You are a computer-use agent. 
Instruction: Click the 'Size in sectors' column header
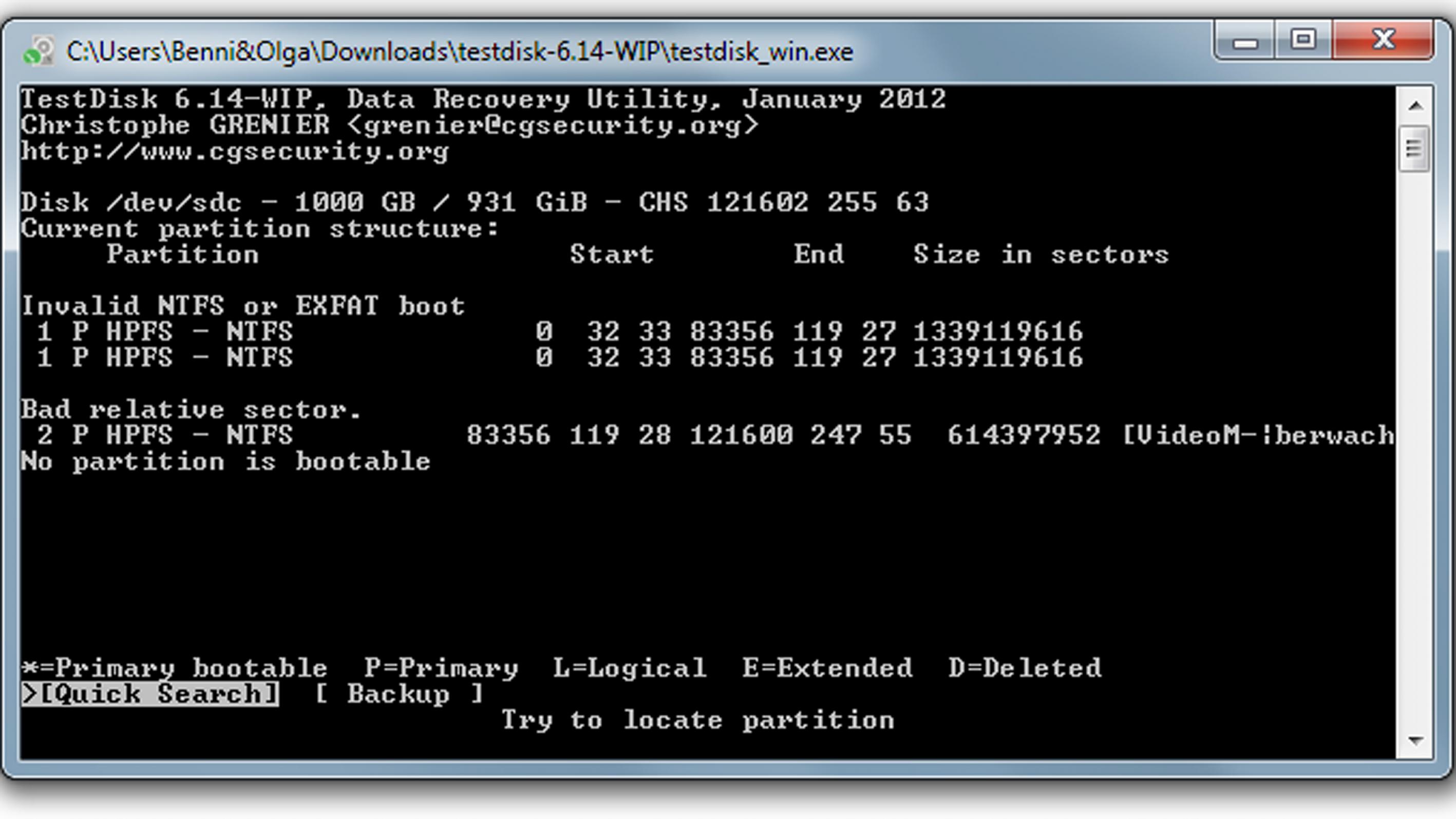point(1040,254)
